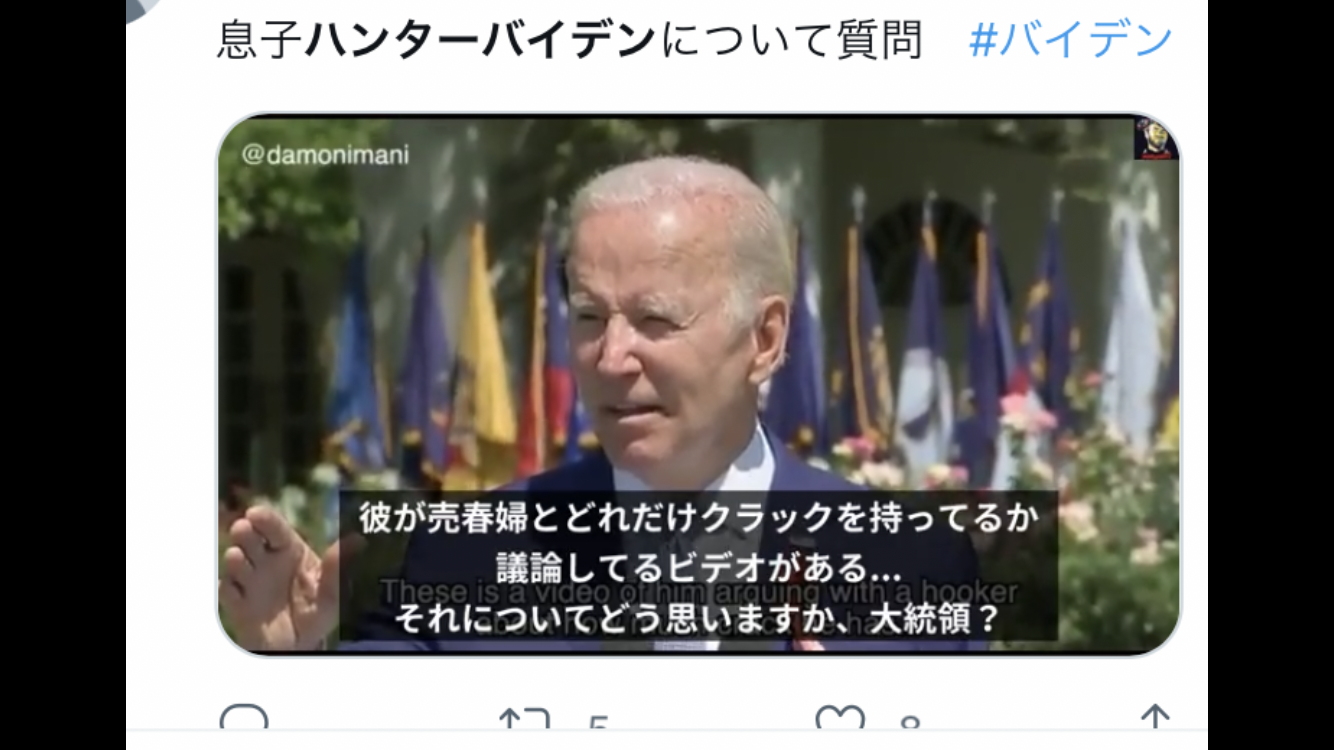
Task: Like the tweet with the heart icon
Action: click(x=840, y=720)
